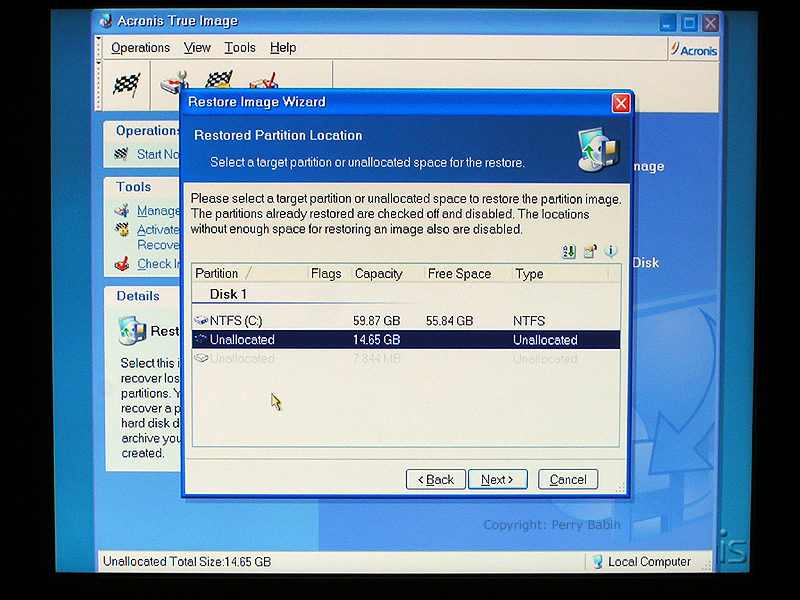Sort by the Capacity column header
This screenshot has width=800, height=600.
[388, 273]
